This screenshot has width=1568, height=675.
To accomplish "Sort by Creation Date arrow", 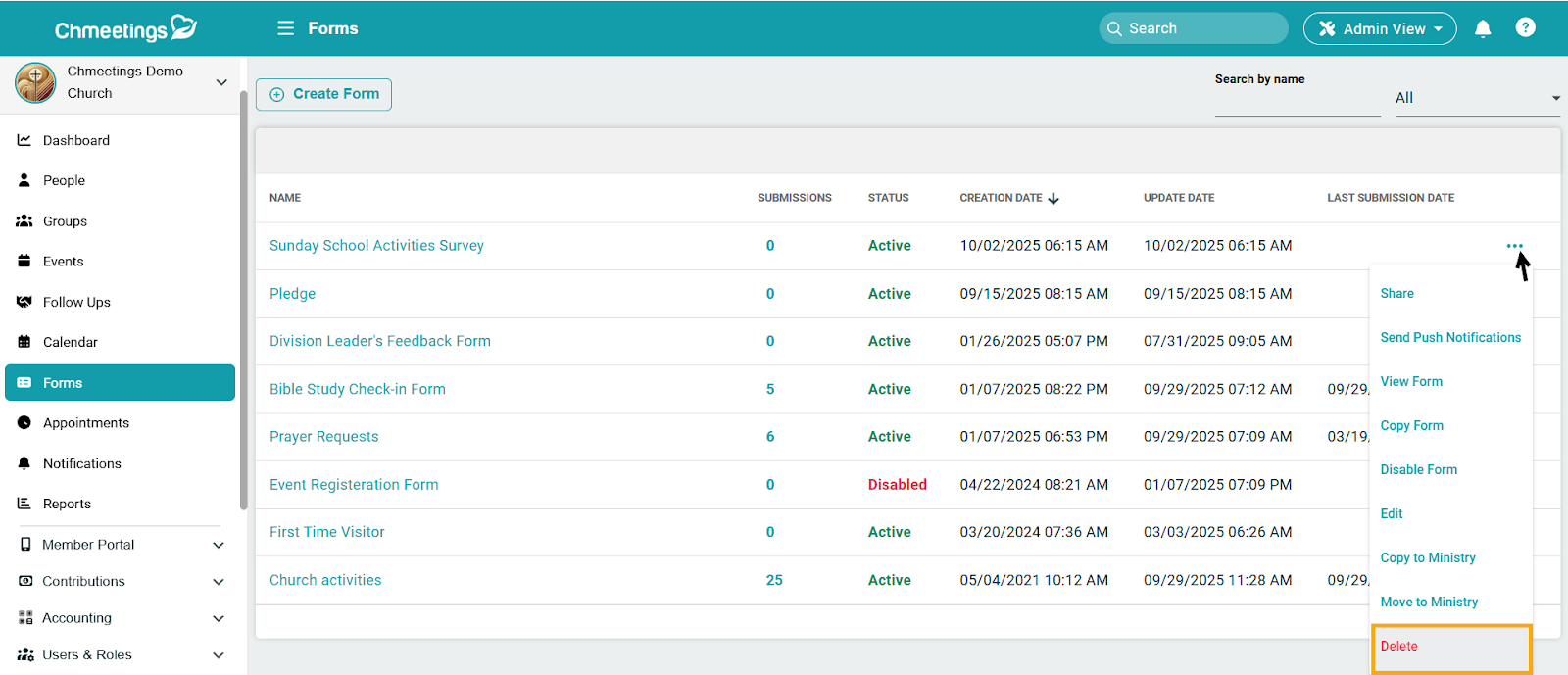I will coord(1053,198).
